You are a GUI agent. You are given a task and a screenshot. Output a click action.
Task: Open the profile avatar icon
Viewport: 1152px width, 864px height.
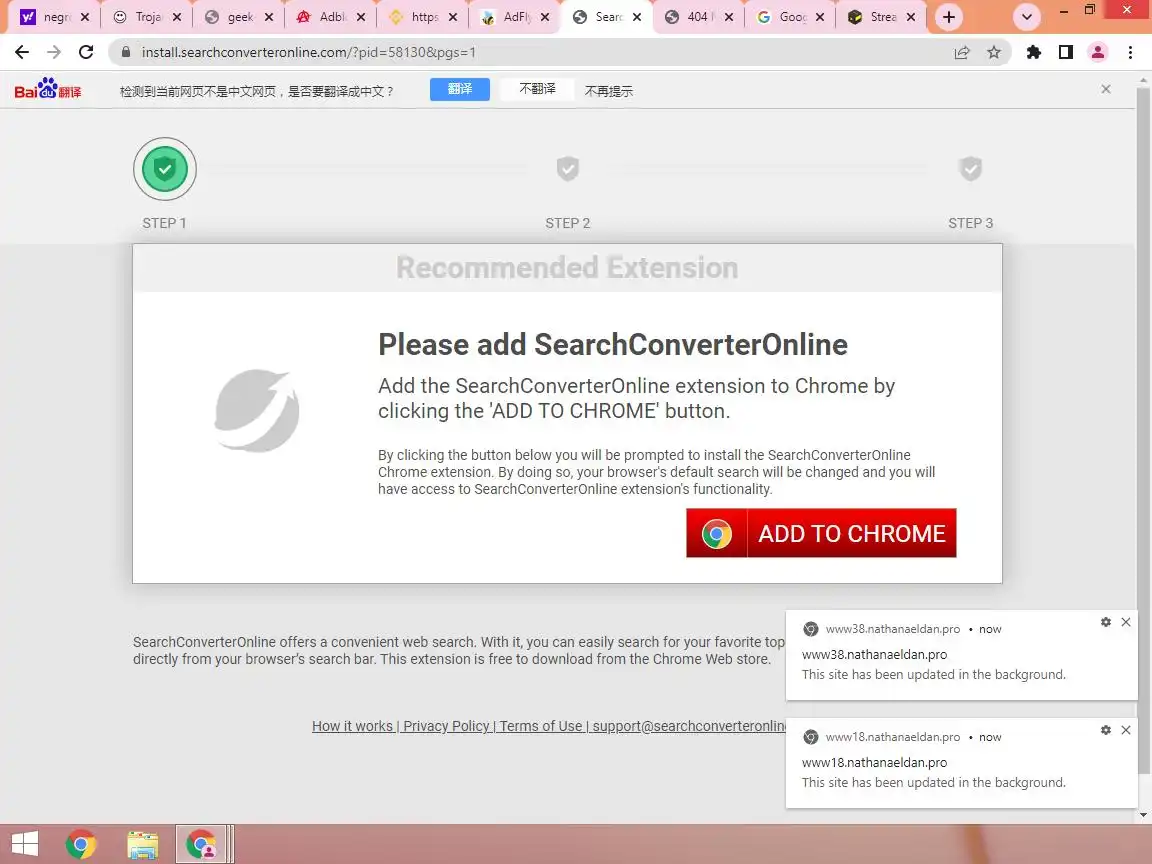(x=1098, y=52)
